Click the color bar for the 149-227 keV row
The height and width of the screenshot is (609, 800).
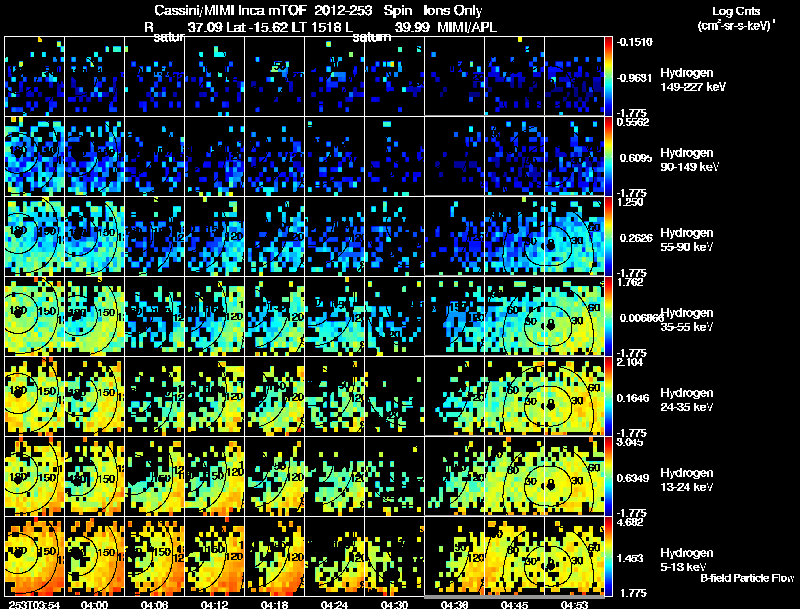tap(609, 76)
